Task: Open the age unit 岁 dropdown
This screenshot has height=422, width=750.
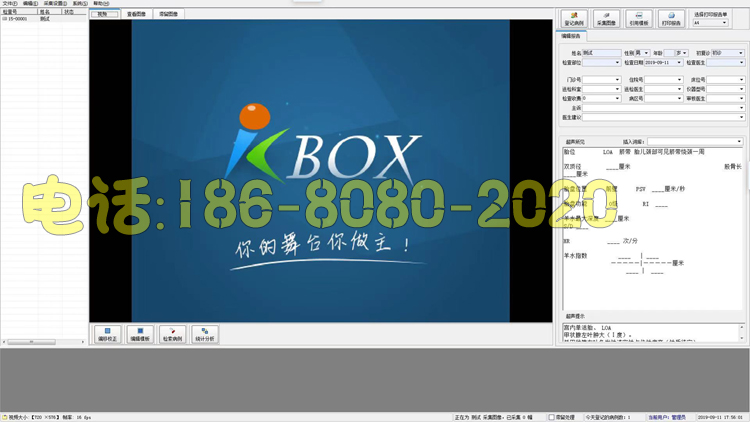Action: tap(684, 53)
